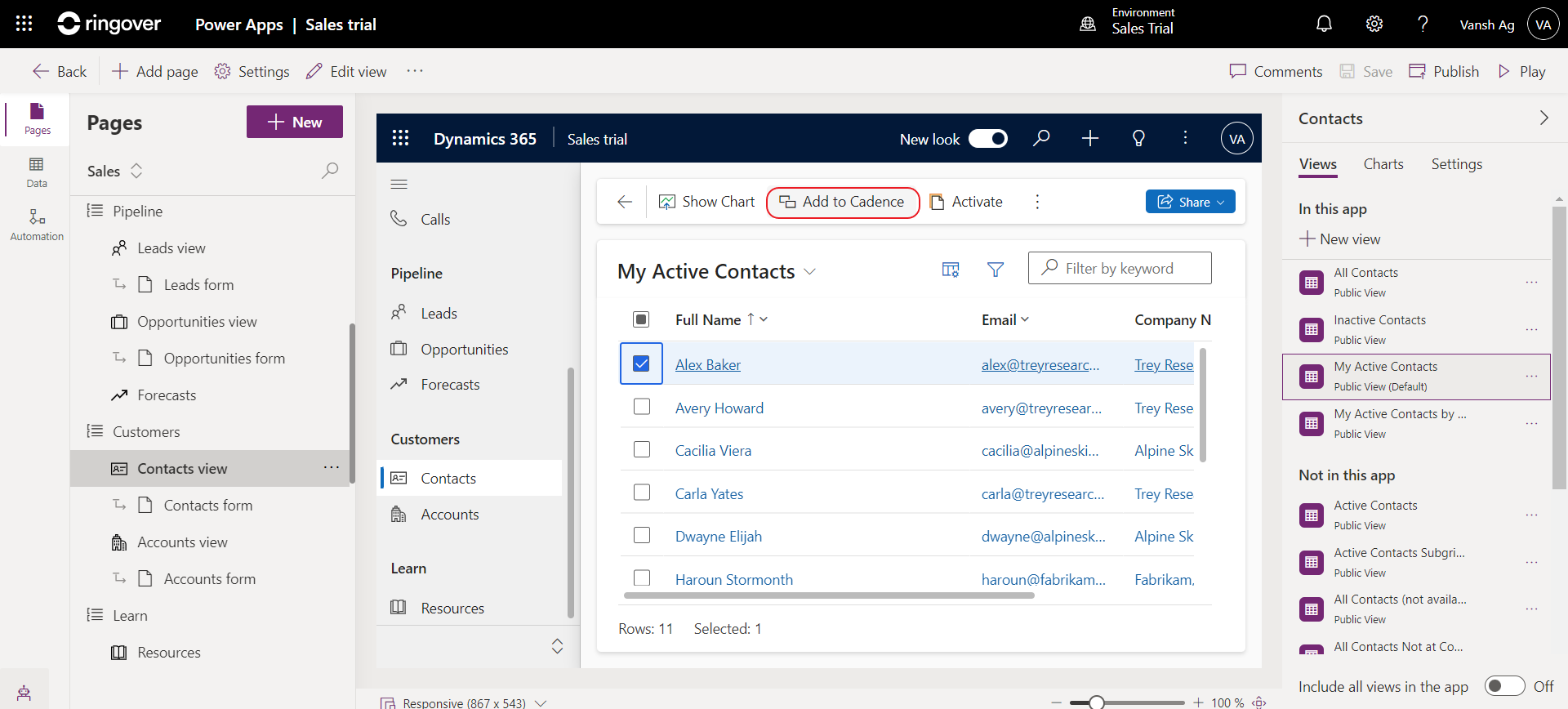Screen dimensions: 1568x709
Task: Open more options for Contacts view page
Action: point(331,467)
